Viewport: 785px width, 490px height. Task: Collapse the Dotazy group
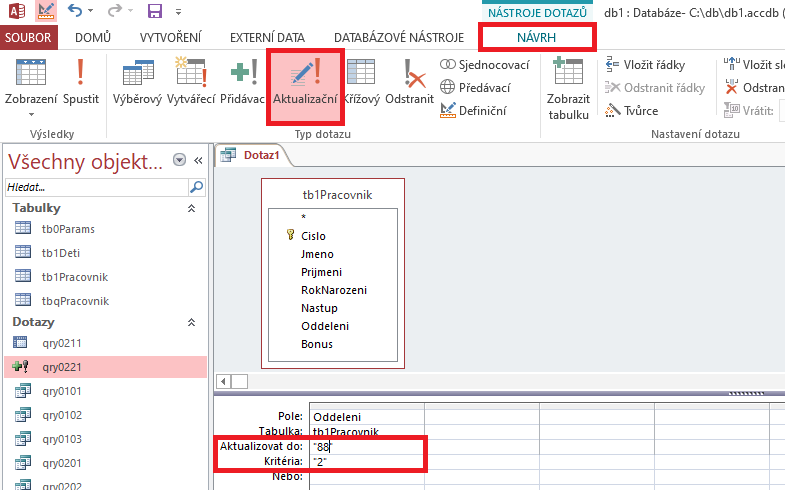[191, 322]
